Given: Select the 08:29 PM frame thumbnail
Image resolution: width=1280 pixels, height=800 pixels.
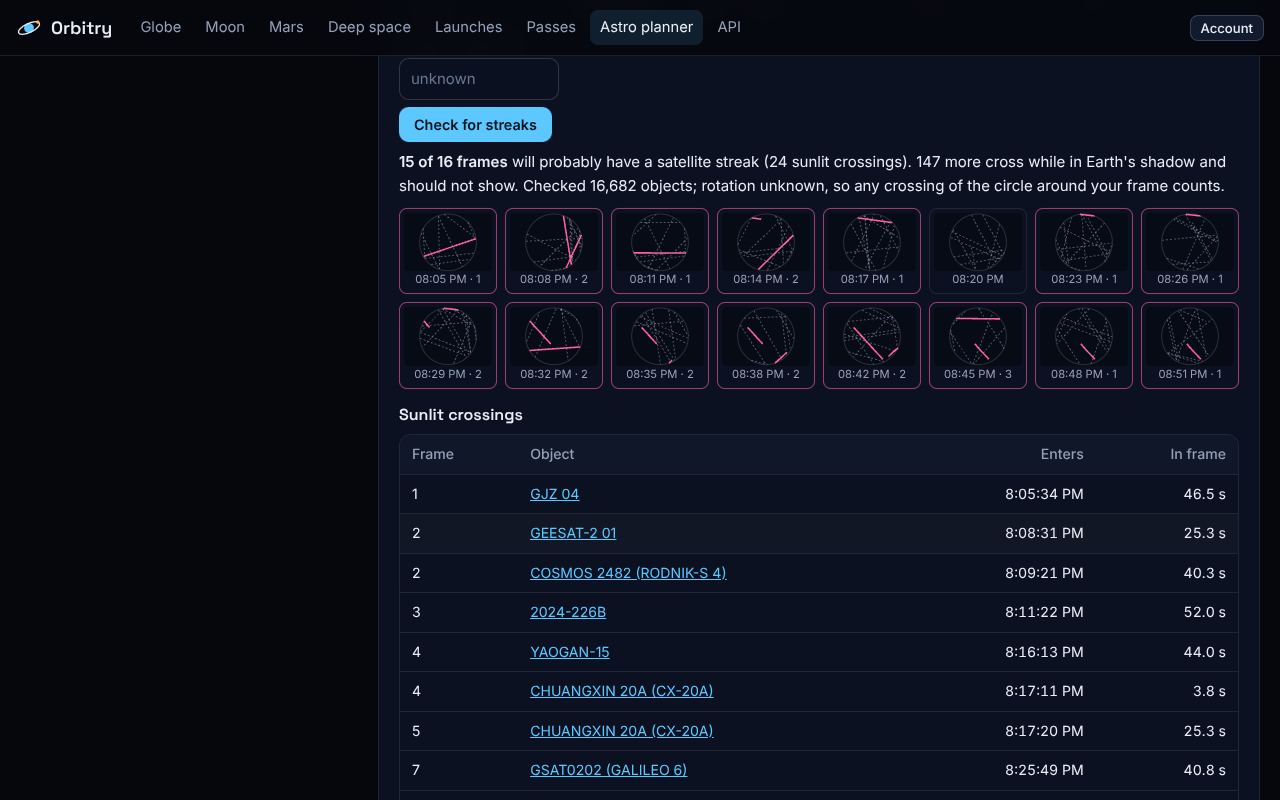Looking at the screenshot, I should click(x=448, y=345).
